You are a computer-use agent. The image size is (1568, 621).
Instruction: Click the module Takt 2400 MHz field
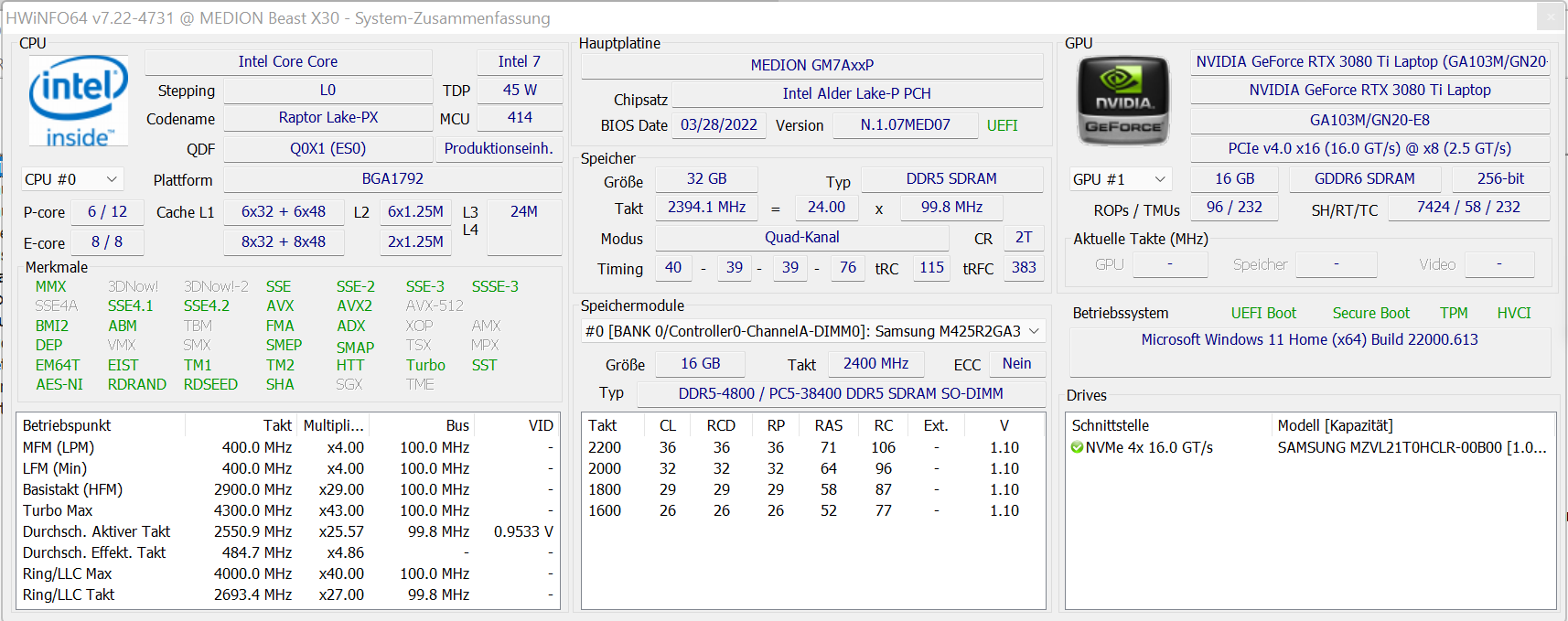(x=876, y=364)
